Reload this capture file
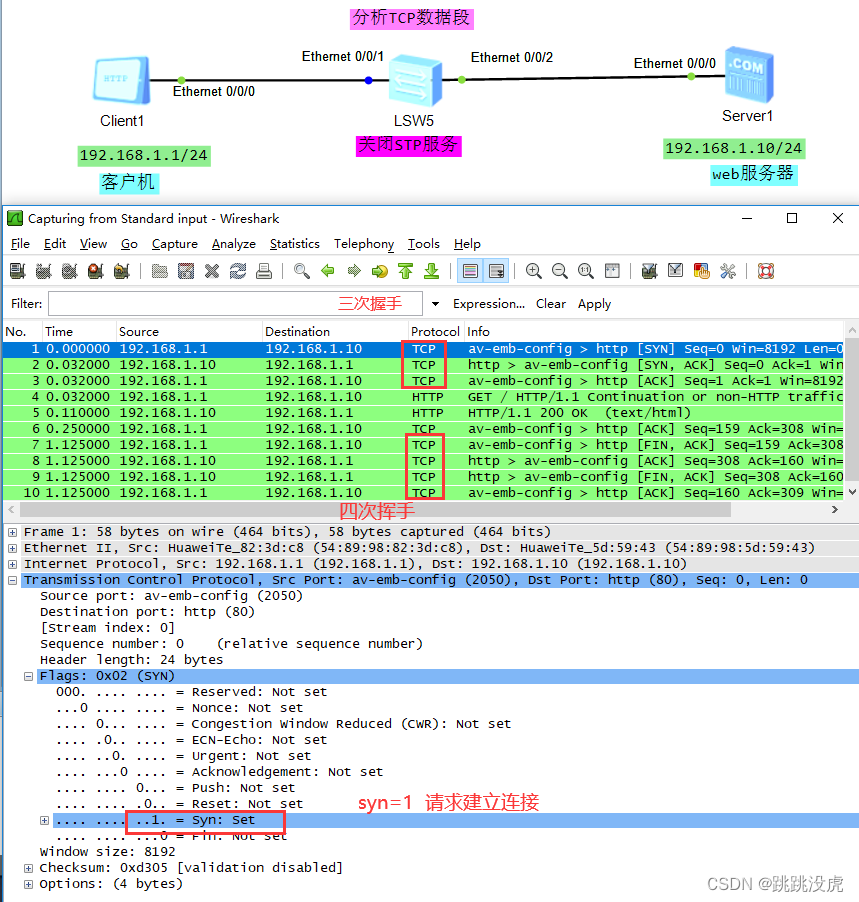Viewport: 859px width, 902px height. pos(238,271)
